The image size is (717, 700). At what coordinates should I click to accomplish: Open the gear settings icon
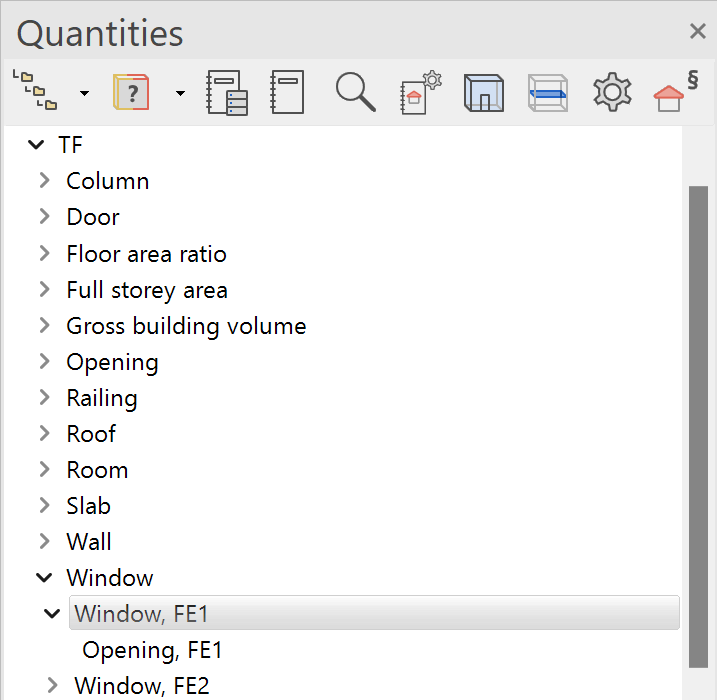(x=612, y=92)
